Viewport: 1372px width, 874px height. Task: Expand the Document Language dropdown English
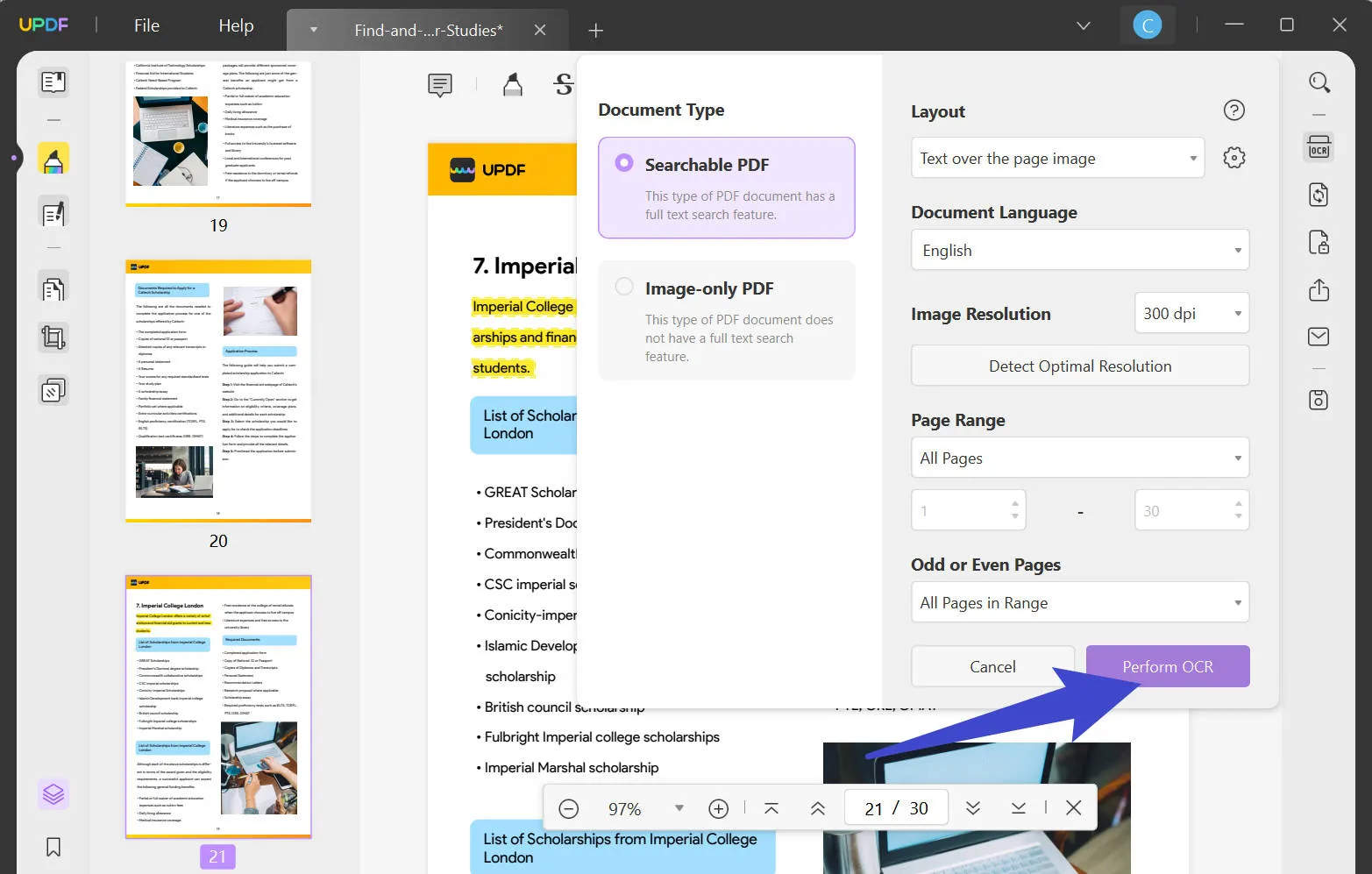click(1080, 251)
